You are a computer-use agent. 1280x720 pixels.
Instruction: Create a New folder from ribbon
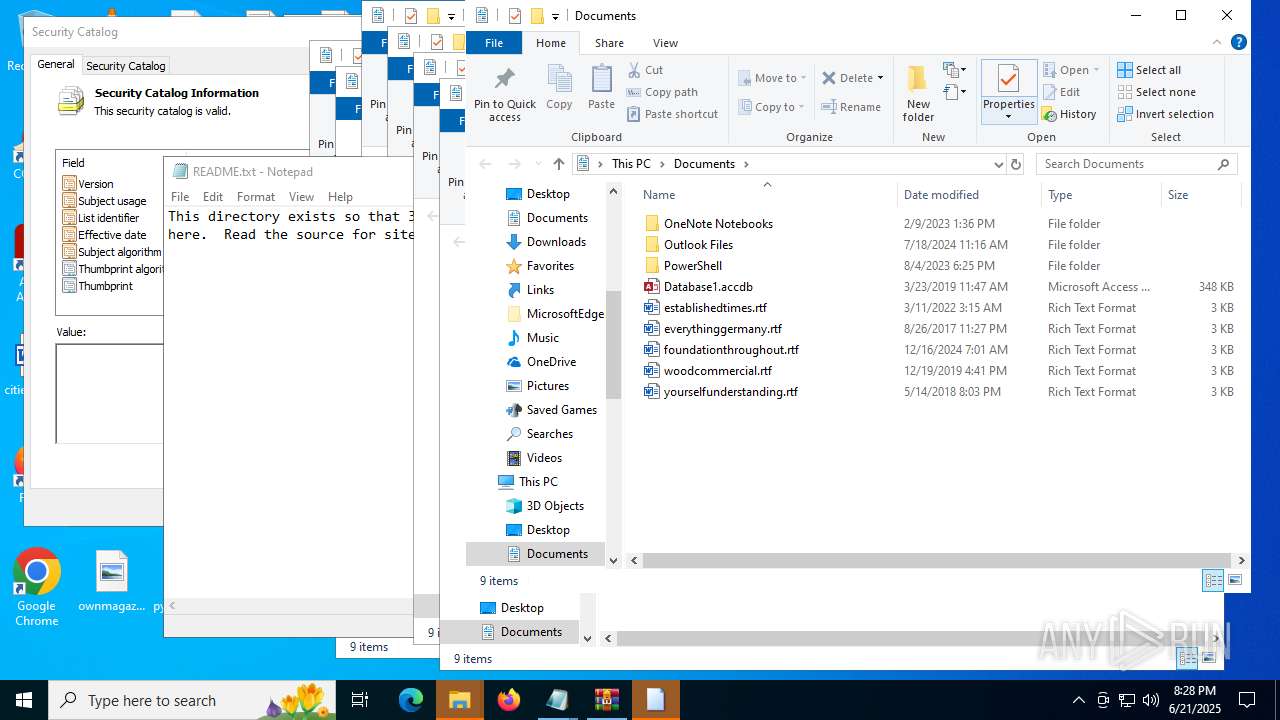coord(918,94)
